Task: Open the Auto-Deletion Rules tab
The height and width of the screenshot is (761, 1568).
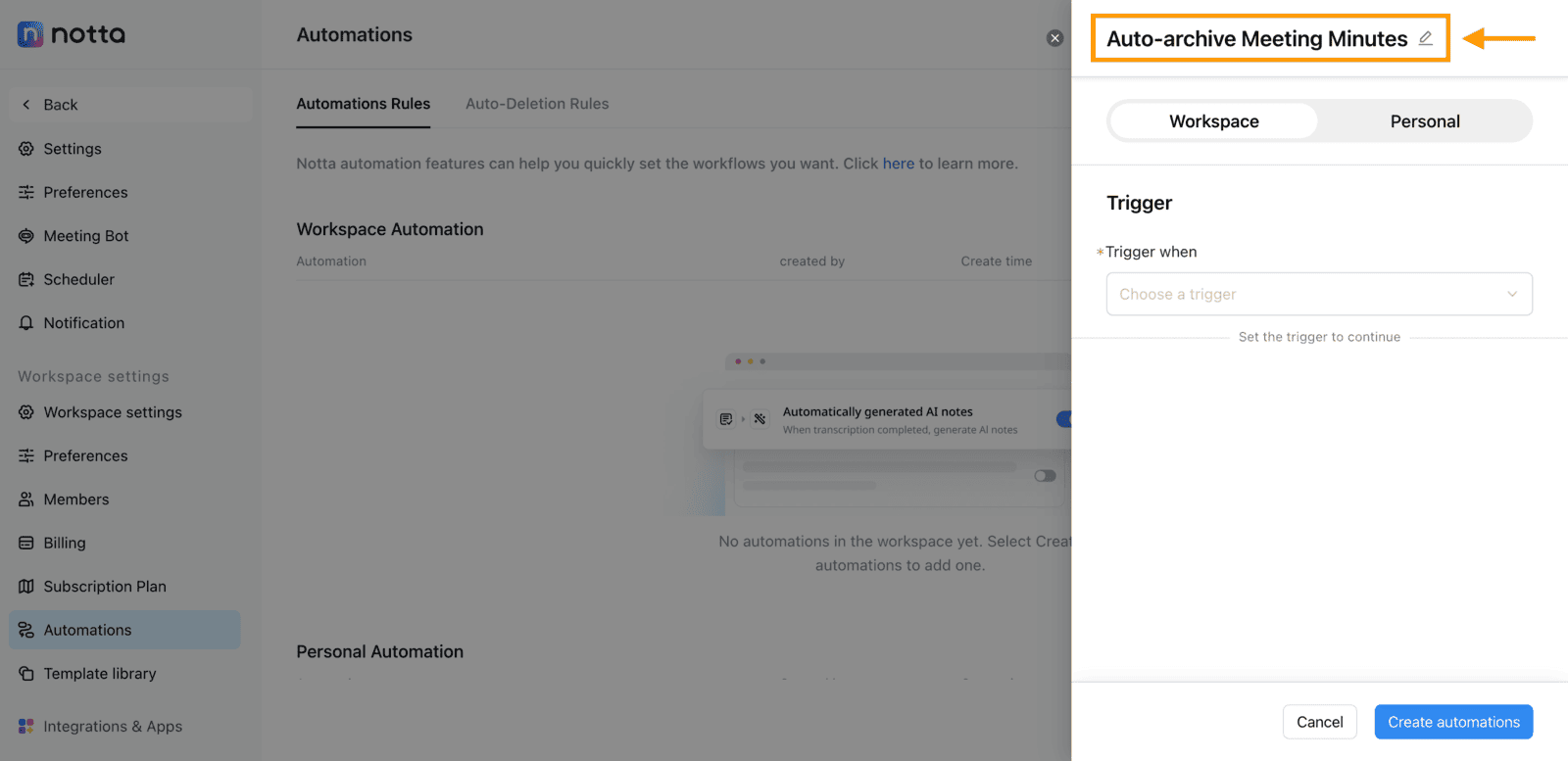Action: coord(537,104)
